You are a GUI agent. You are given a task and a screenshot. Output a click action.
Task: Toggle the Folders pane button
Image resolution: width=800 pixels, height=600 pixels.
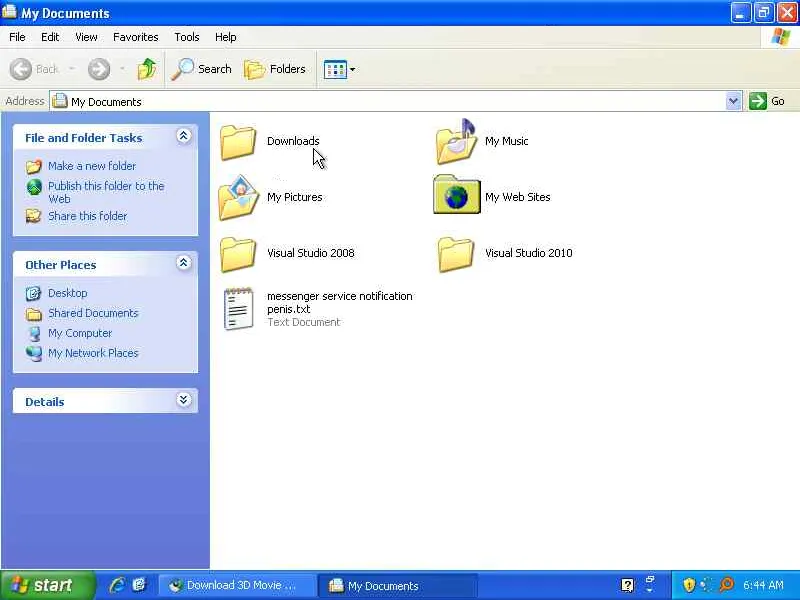(x=275, y=69)
